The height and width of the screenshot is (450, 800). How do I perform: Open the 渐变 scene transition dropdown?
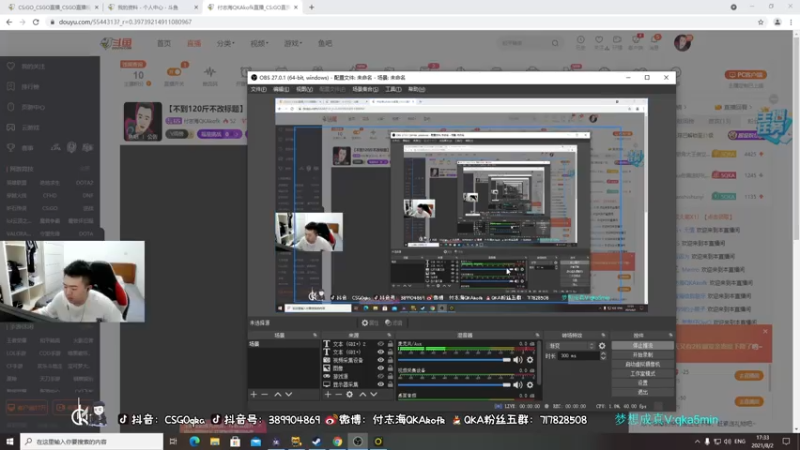(x=571, y=346)
